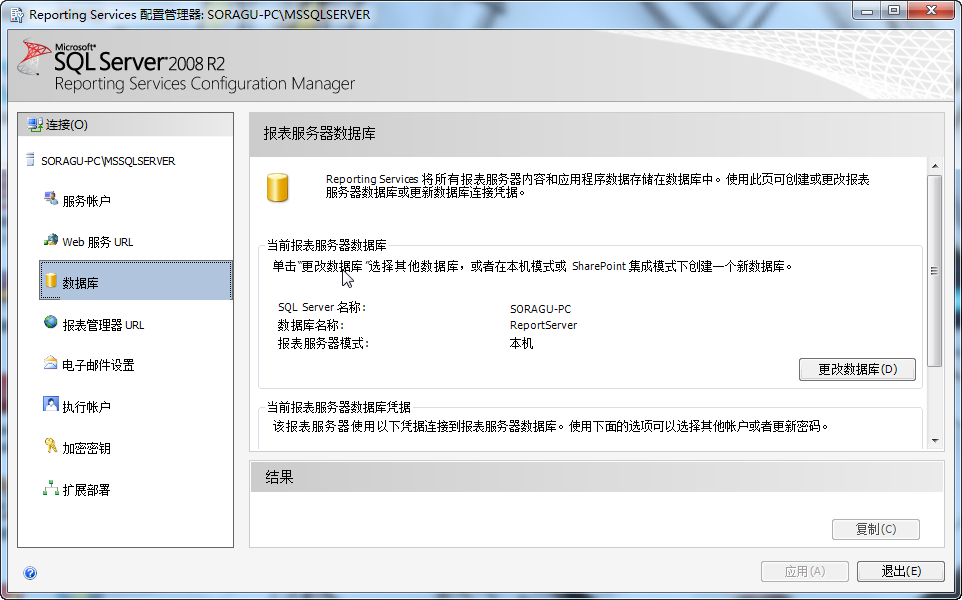Click the 结果 results heading
The image size is (962, 600).
point(280,477)
